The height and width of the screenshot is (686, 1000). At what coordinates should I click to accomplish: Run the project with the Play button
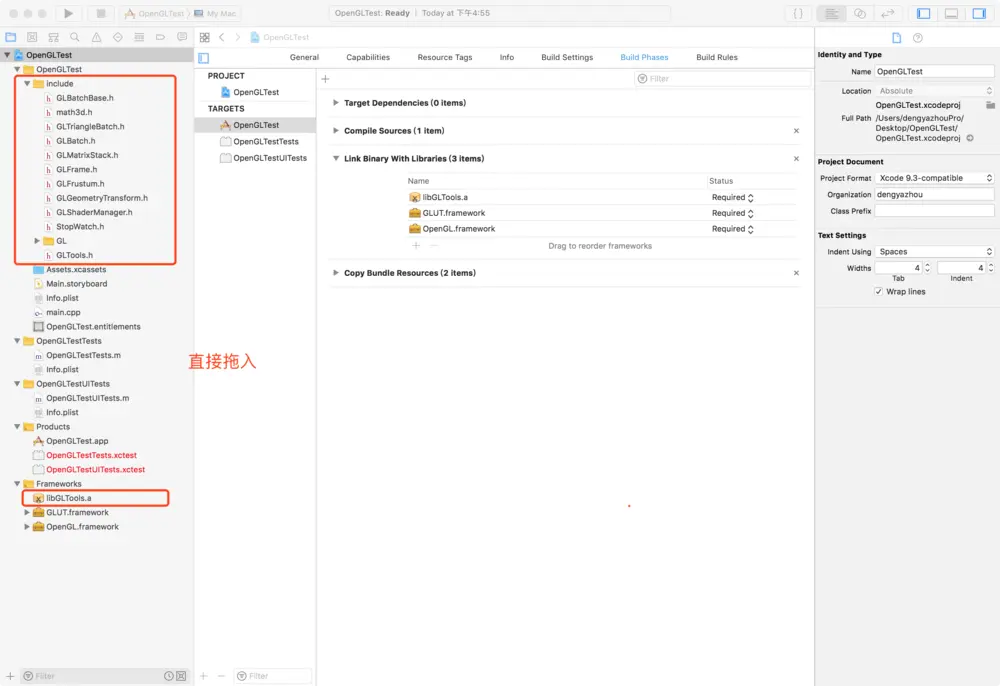(x=68, y=13)
